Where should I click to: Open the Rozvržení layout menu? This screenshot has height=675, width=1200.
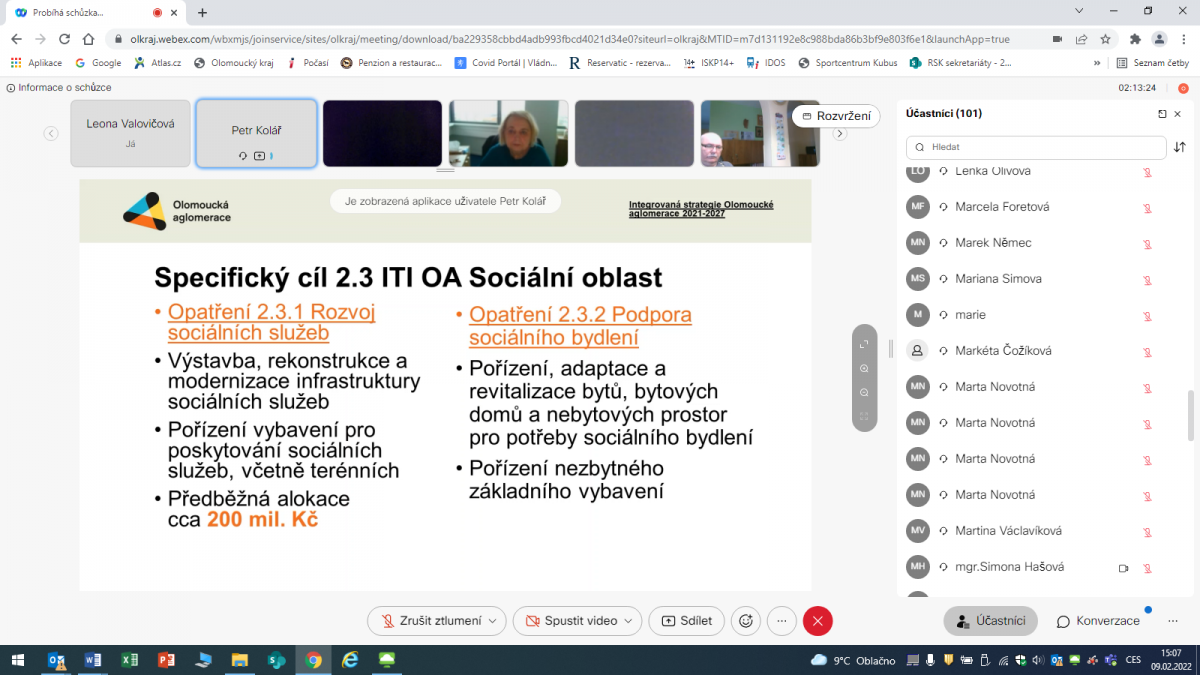(x=837, y=116)
